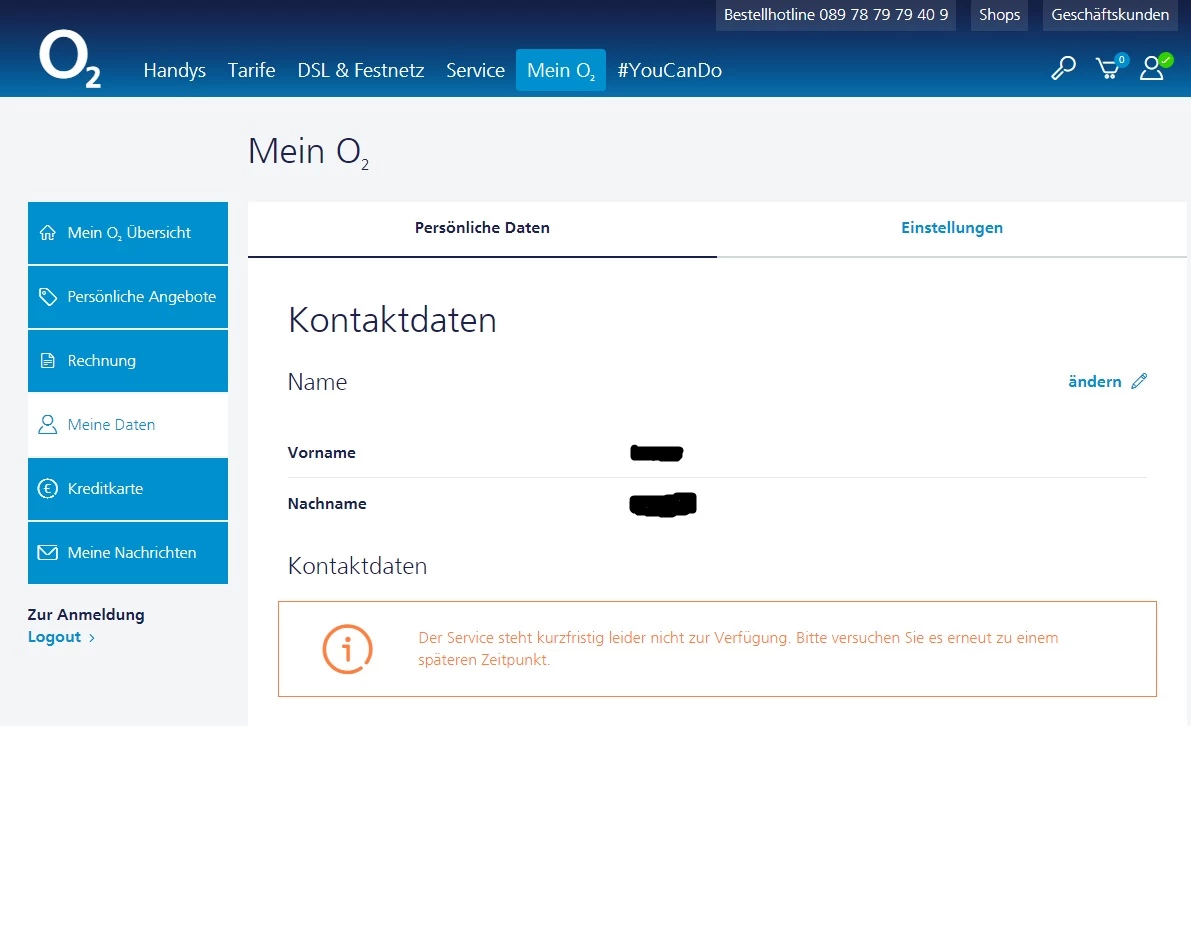Switch to the Persönliche Daten tab
Image resolution: width=1191 pixels, height=948 pixels.
pyautogui.click(x=482, y=228)
